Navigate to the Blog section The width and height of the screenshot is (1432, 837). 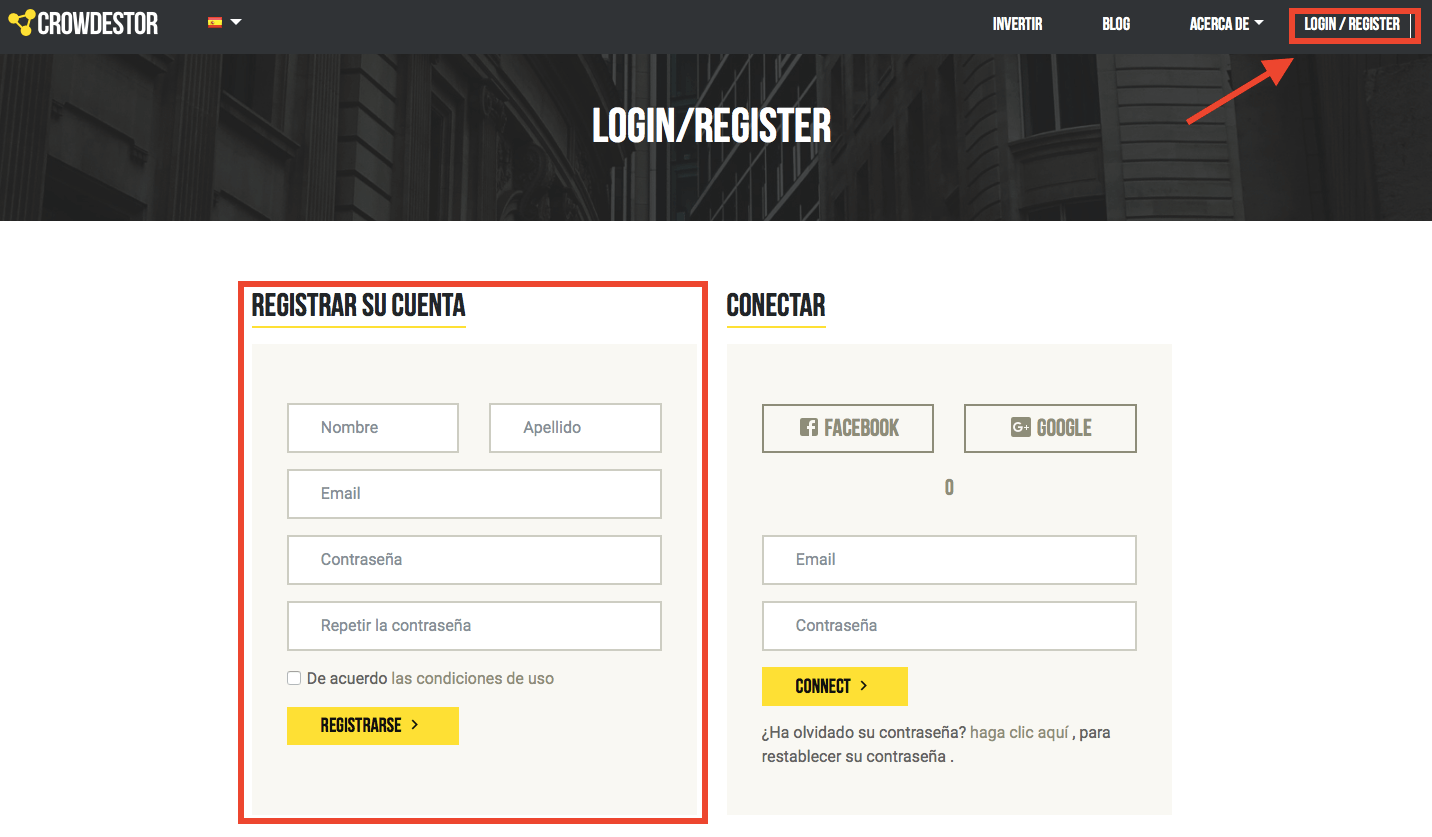coord(1115,24)
